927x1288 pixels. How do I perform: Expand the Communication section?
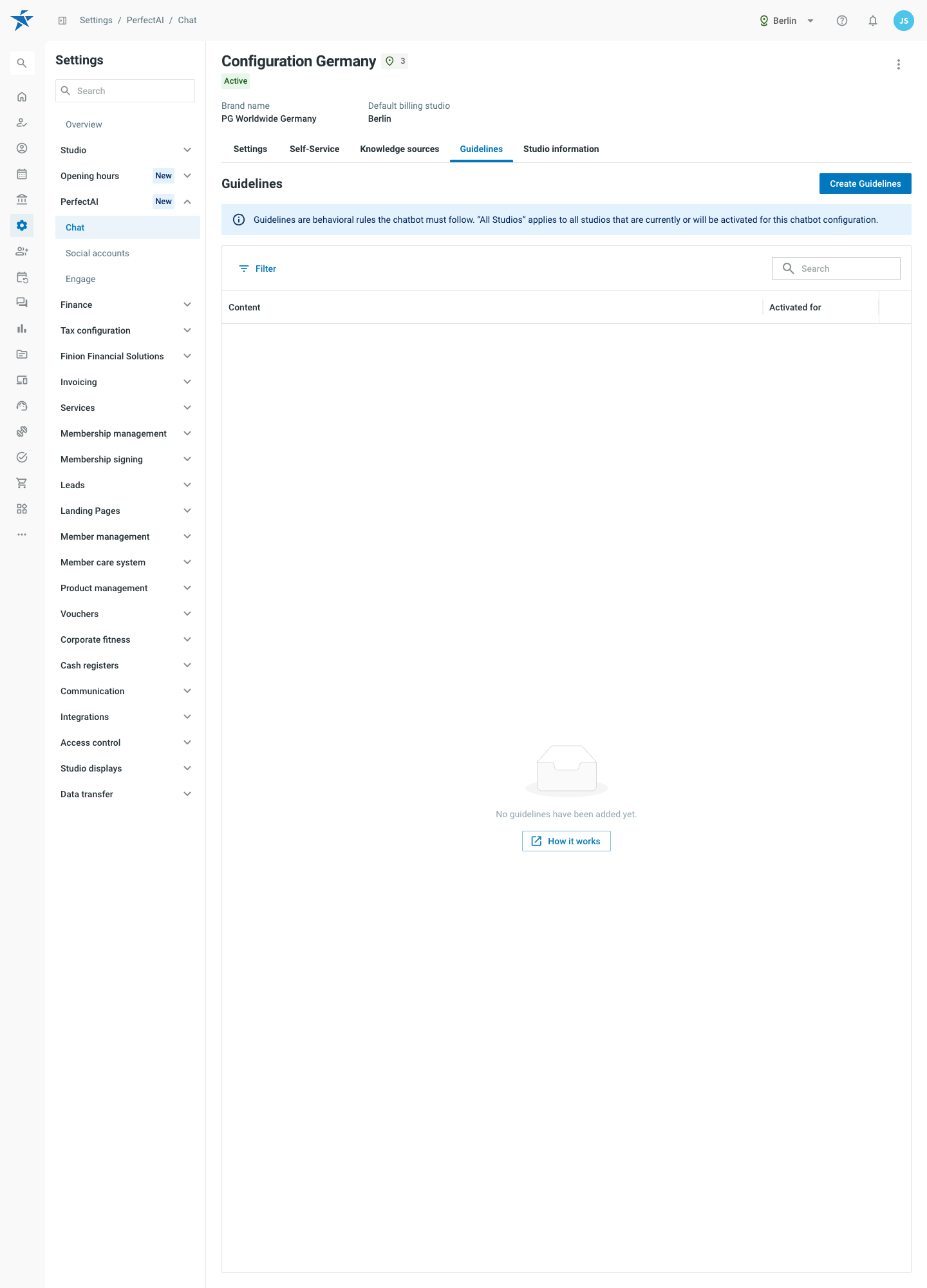tap(127, 691)
